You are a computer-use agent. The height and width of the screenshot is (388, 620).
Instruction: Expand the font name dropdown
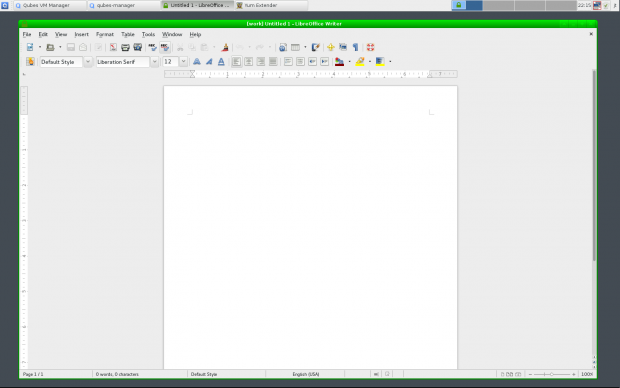point(155,62)
